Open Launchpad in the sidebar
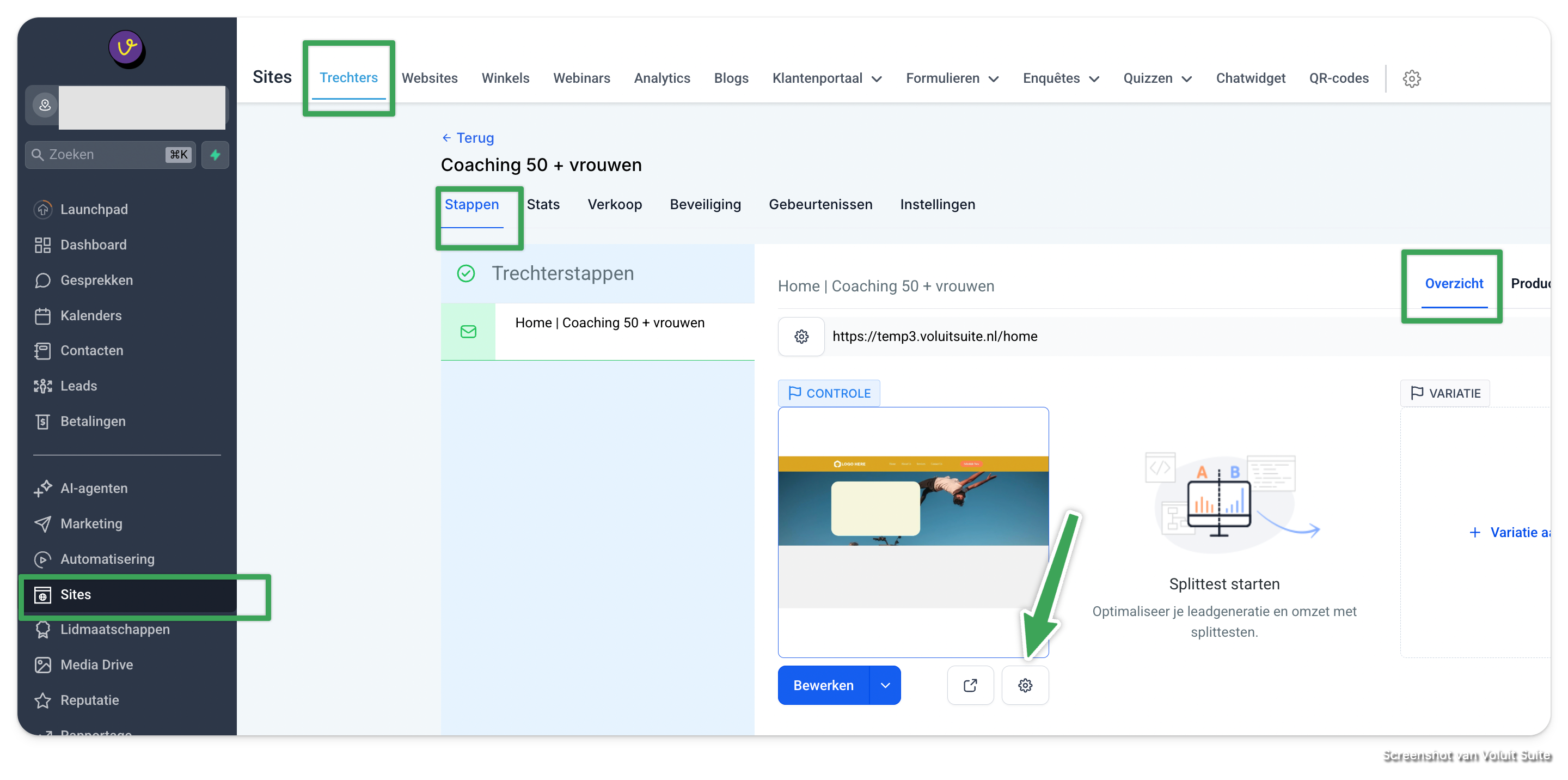The image size is (1568, 780). [94, 210]
